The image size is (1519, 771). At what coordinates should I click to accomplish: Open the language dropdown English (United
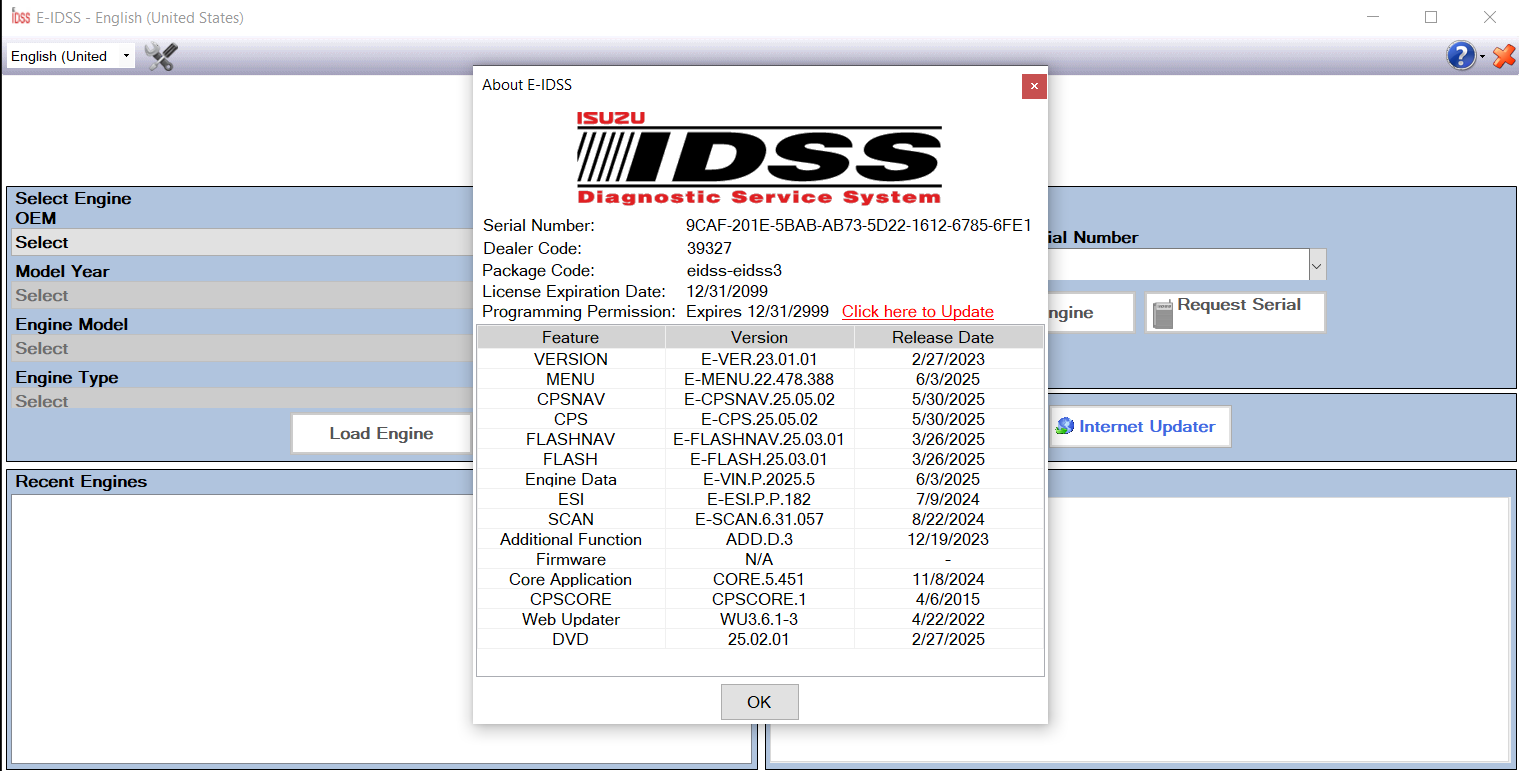click(x=70, y=56)
